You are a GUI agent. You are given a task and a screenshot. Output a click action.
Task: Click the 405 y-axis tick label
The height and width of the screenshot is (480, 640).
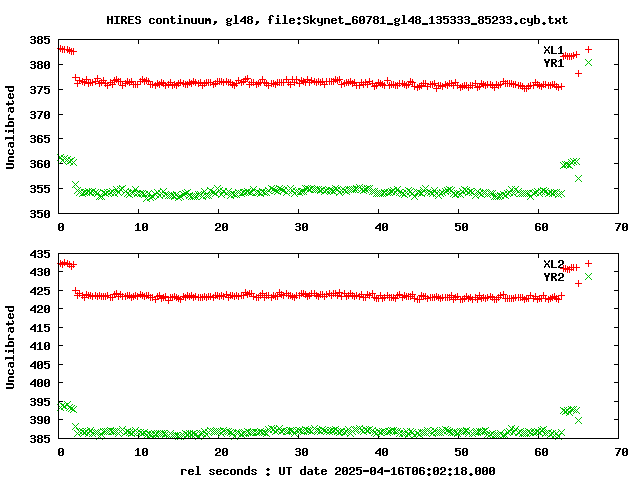click(40, 364)
